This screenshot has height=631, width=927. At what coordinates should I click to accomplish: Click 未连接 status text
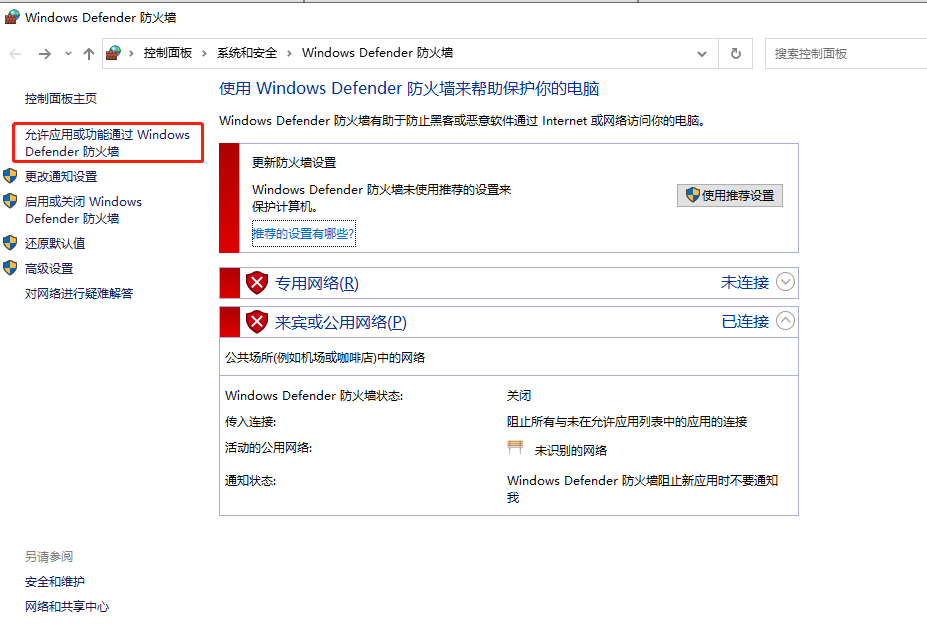(x=745, y=283)
